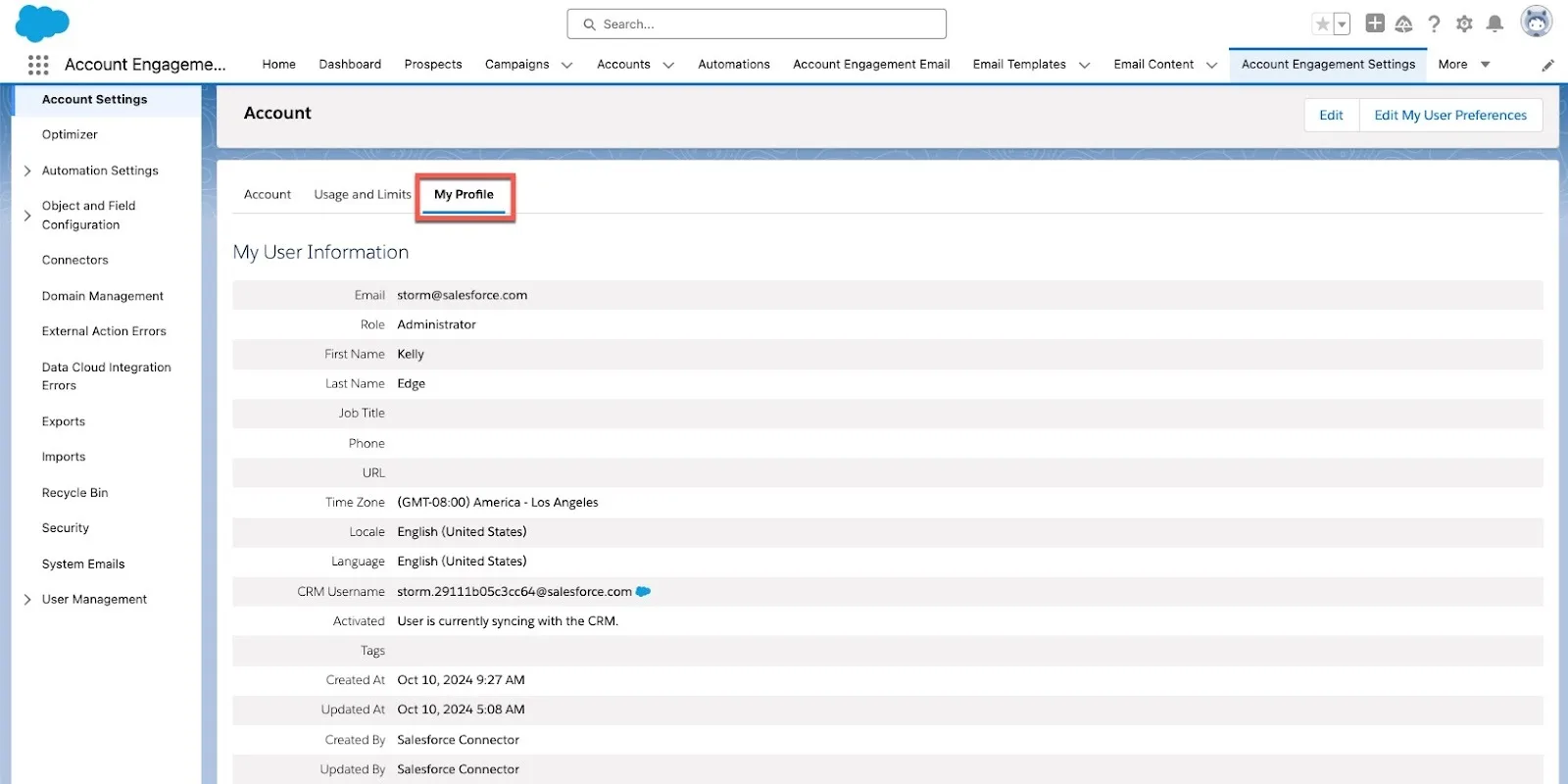Expand Automation Settings chevron in sidebar
This screenshot has height=784, width=1568.
coord(27,171)
